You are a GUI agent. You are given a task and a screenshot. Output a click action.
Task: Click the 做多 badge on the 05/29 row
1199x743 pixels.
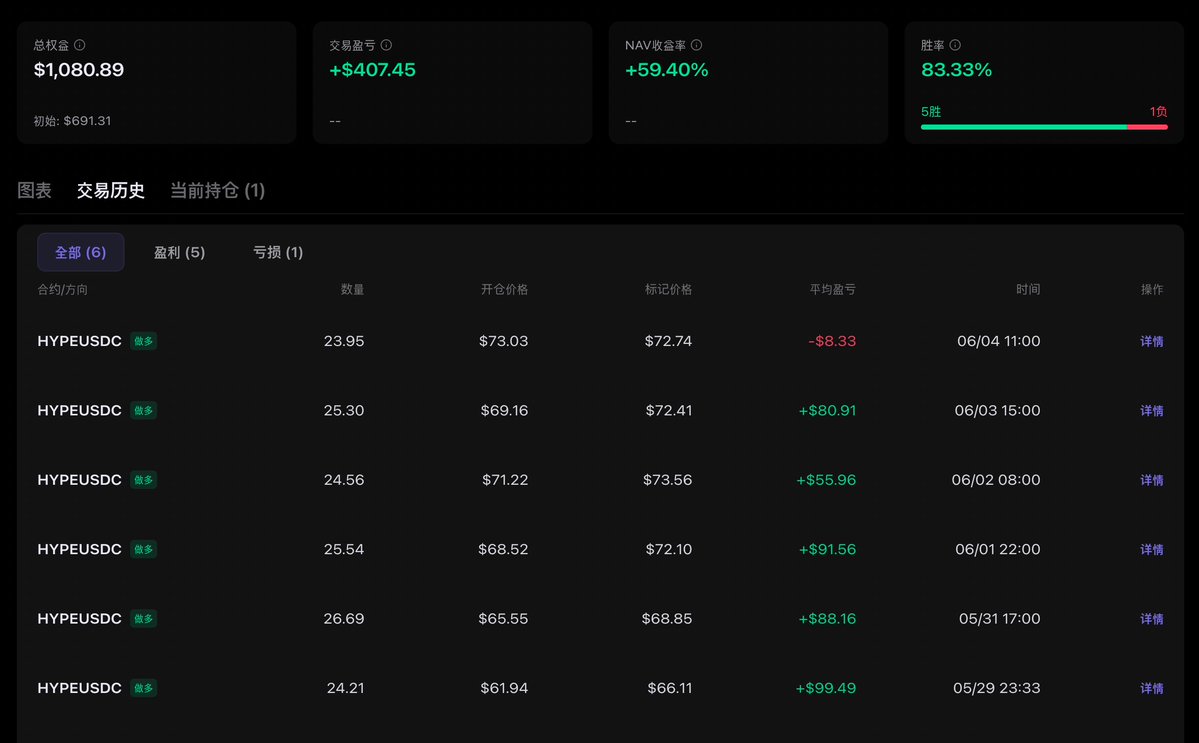coord(143,688)
